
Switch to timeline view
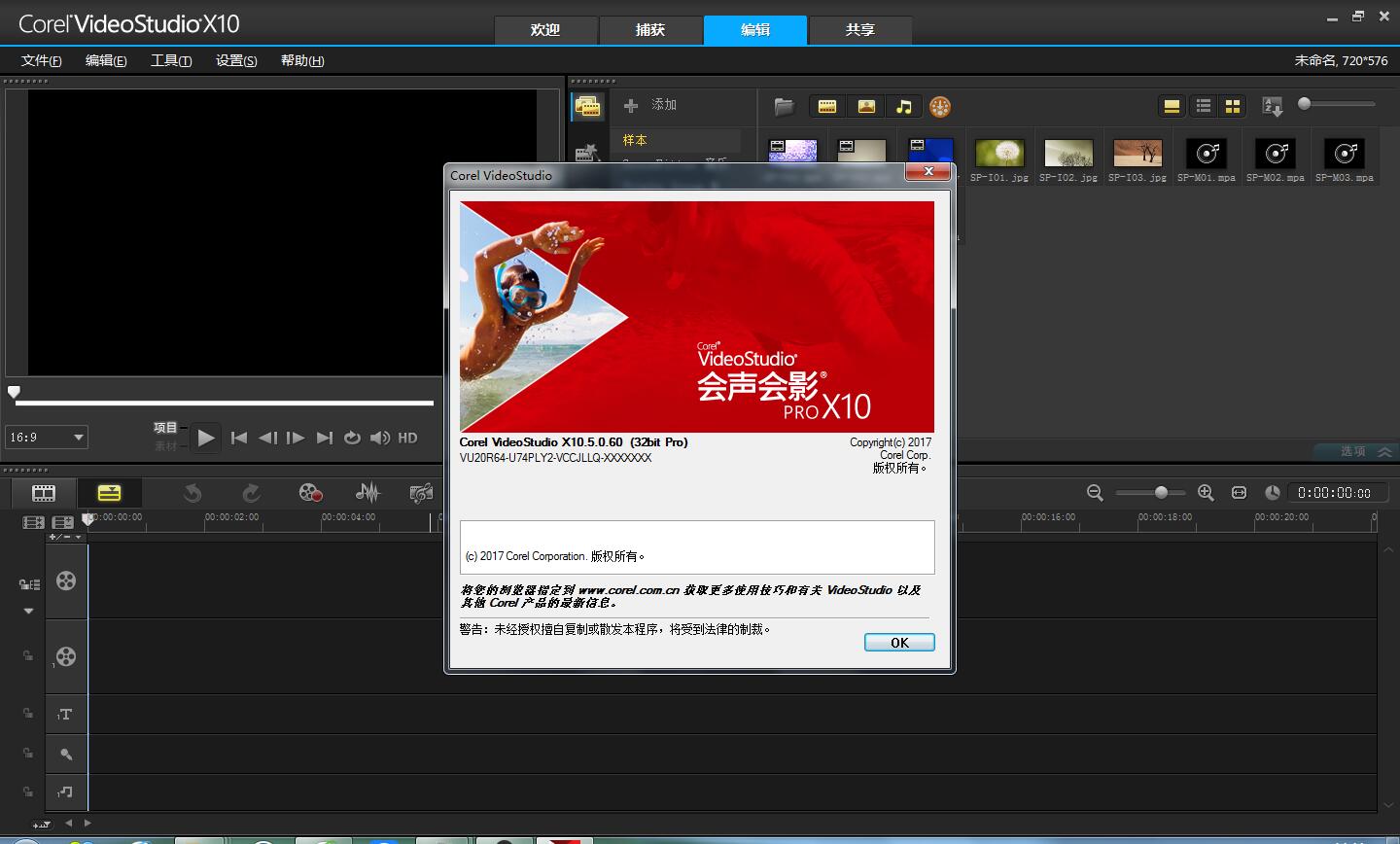tap(110, 493)
